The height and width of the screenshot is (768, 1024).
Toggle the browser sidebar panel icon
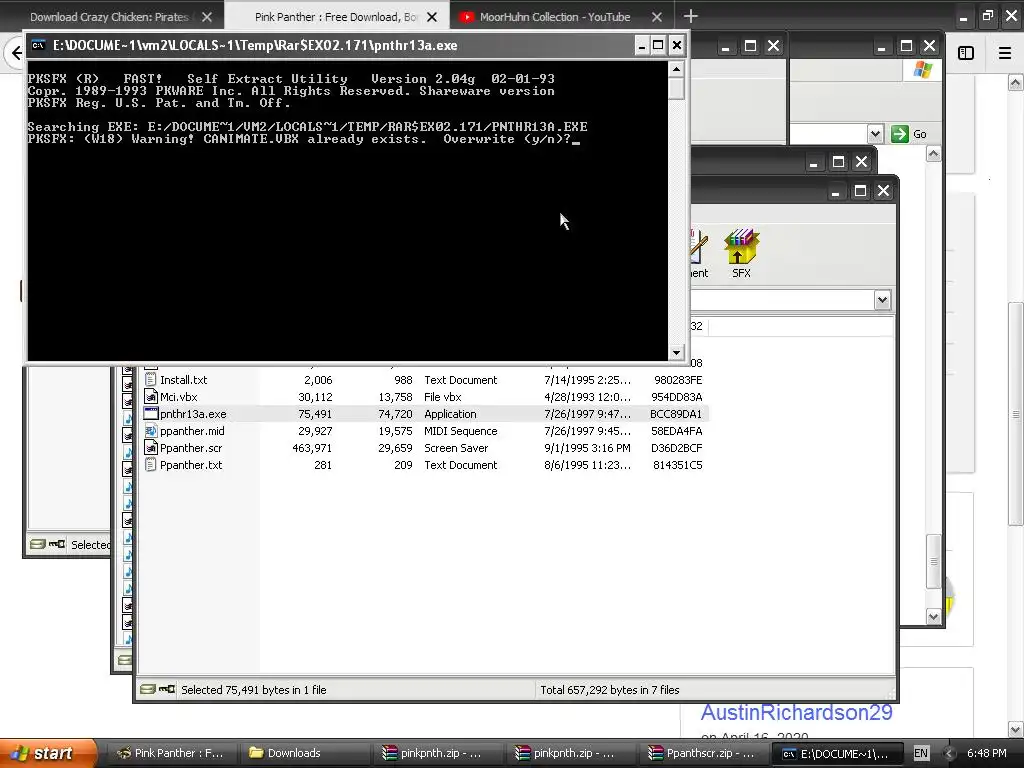(x=966, y=53)
